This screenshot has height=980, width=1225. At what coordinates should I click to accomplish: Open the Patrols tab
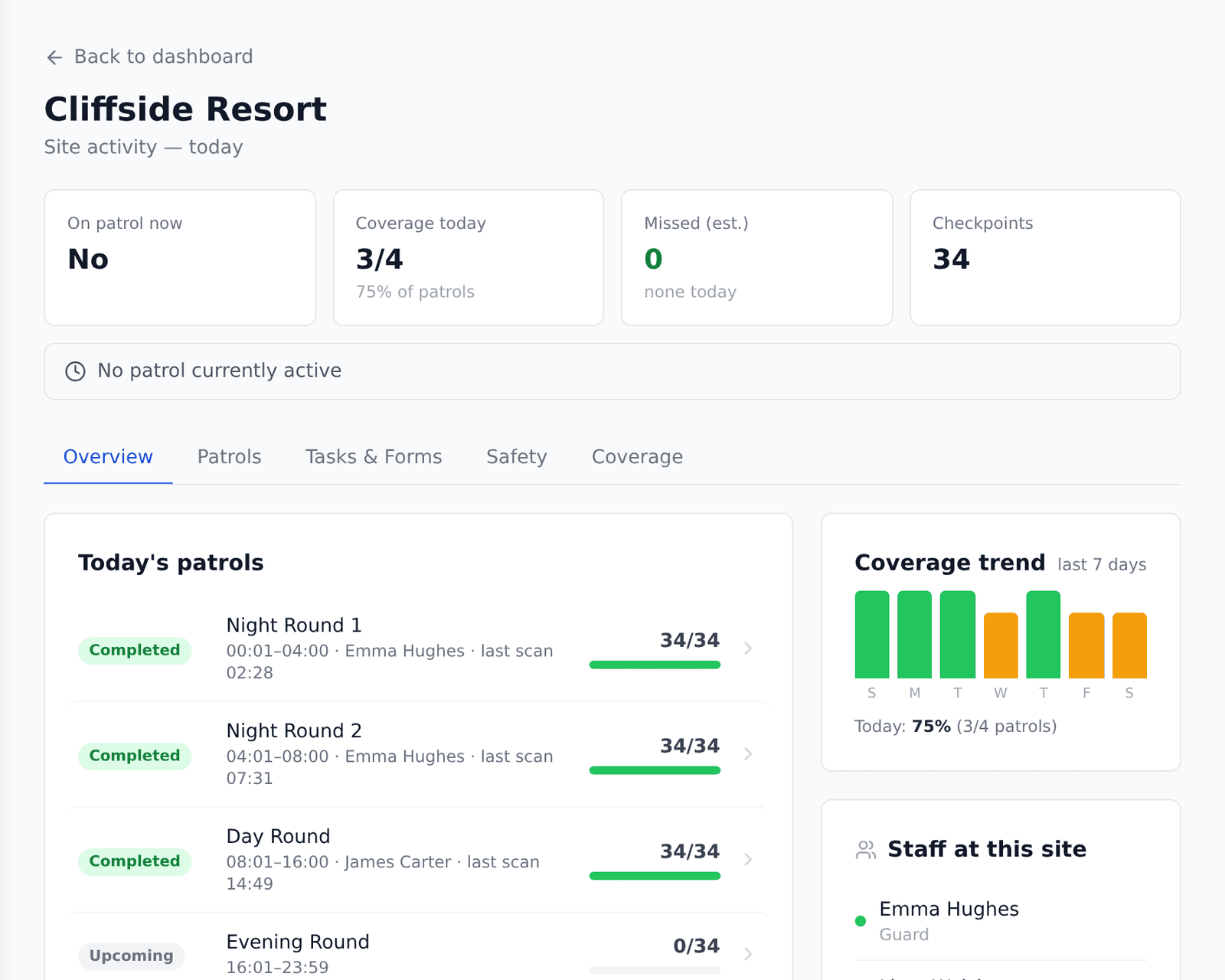pyautogui.click(x=229, y=457)
